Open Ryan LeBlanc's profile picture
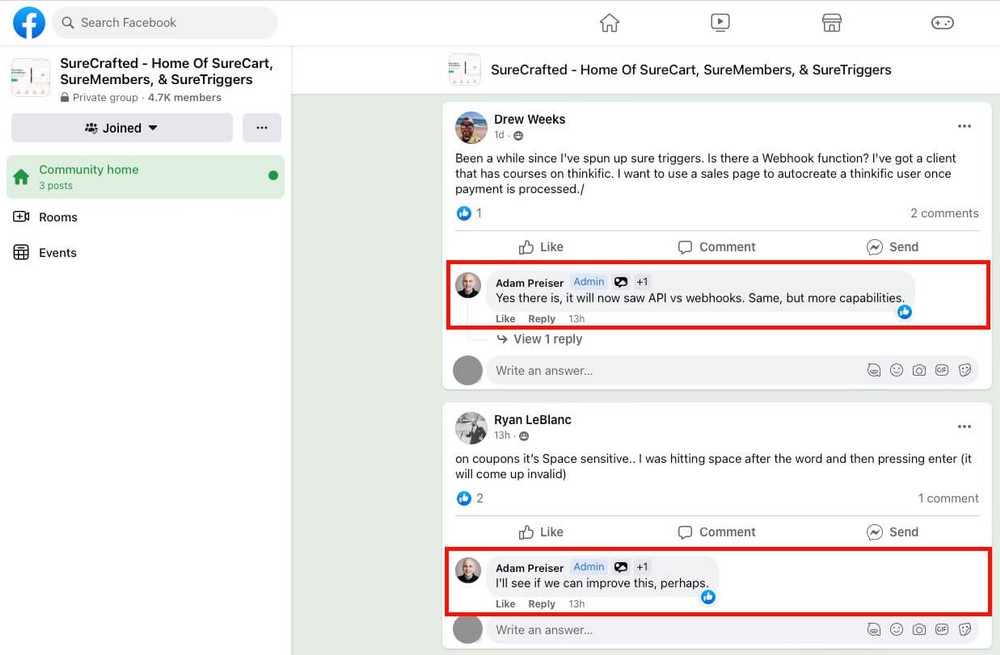1000x655 pixels. (471, 427)
